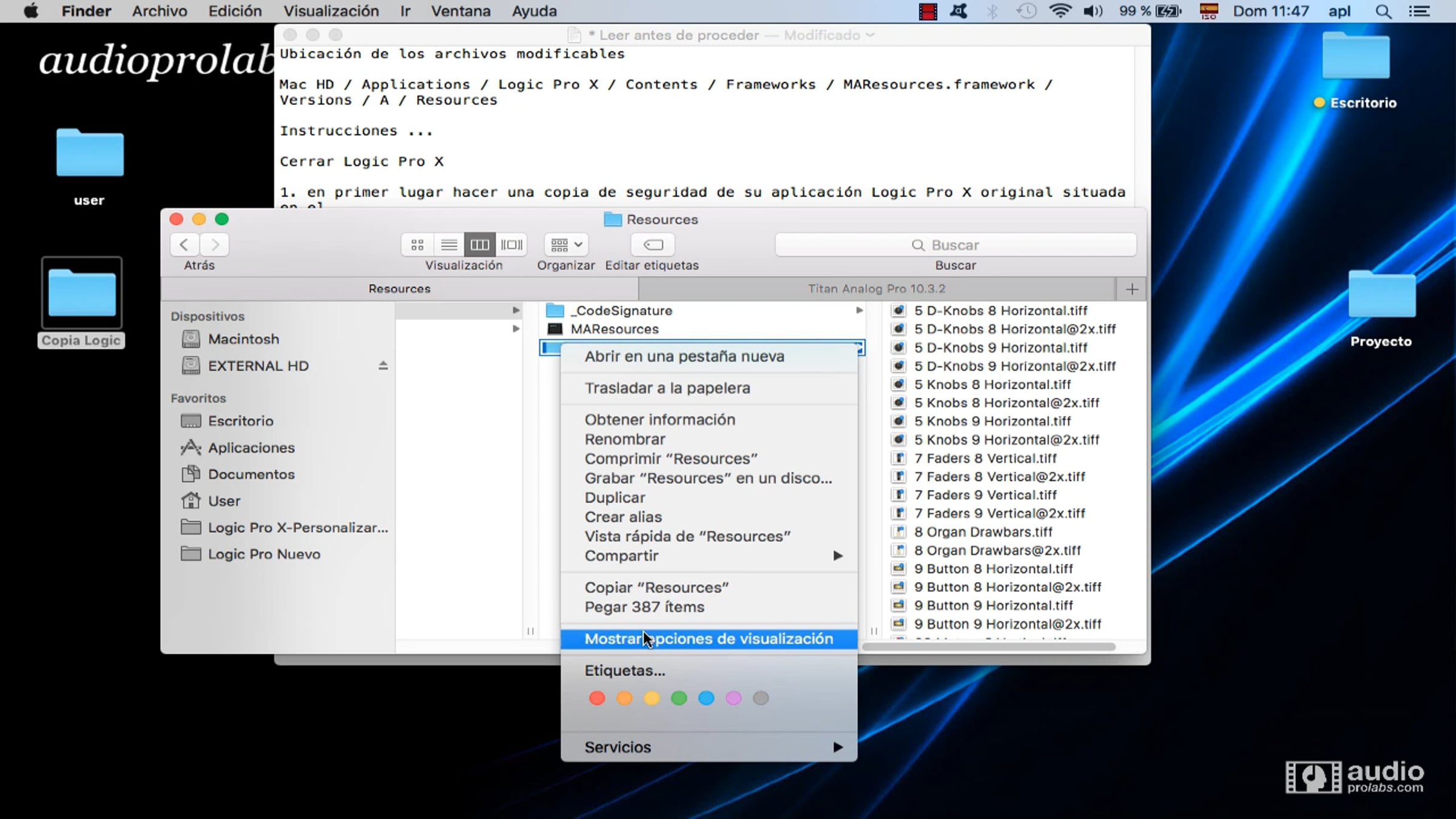The width and height of the screenshot is (1456, 819).
Task: Switch Finder to icon view
Action: [x=417, y=244]
